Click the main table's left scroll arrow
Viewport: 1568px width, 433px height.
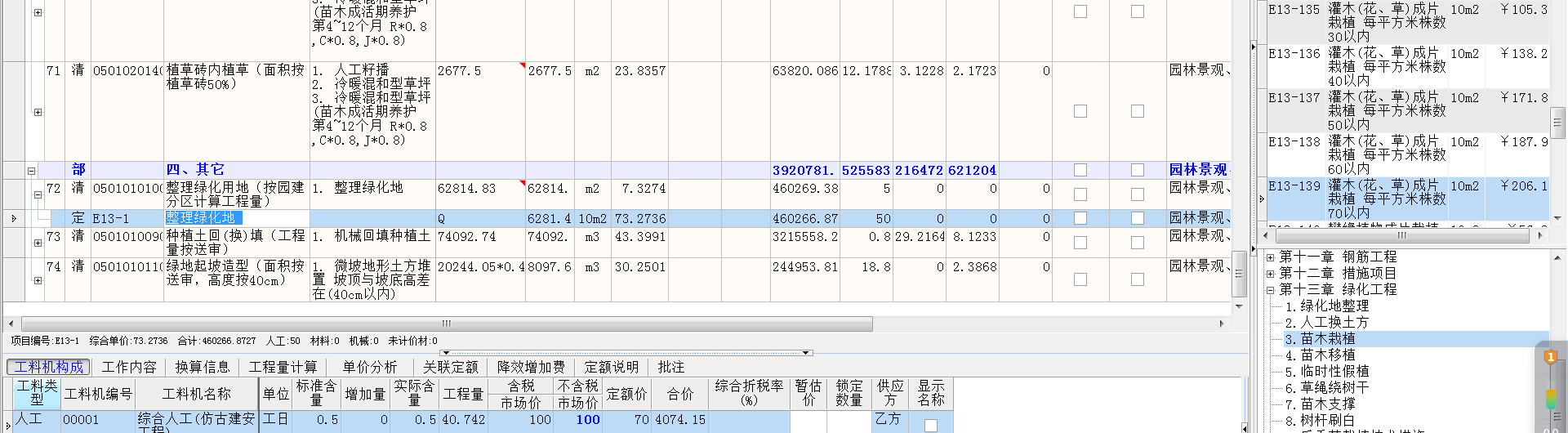(x=10, y=324)
